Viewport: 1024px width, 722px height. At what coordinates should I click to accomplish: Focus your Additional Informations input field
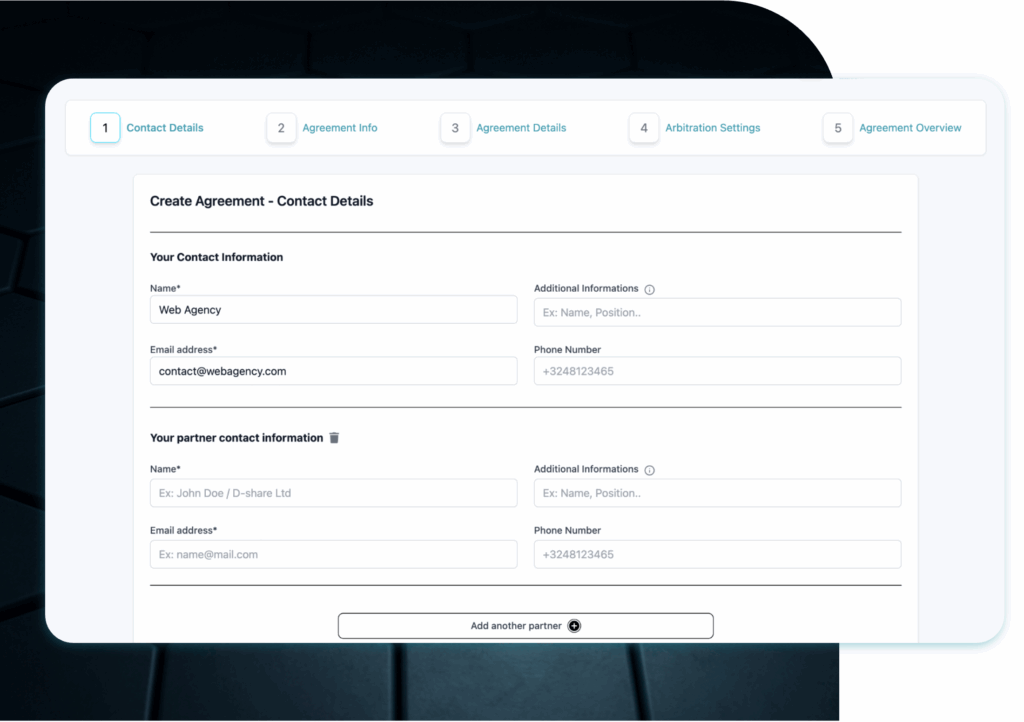717,312
